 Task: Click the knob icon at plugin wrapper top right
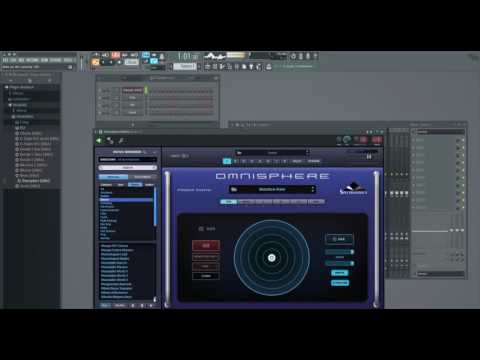[x=347, y=140]
